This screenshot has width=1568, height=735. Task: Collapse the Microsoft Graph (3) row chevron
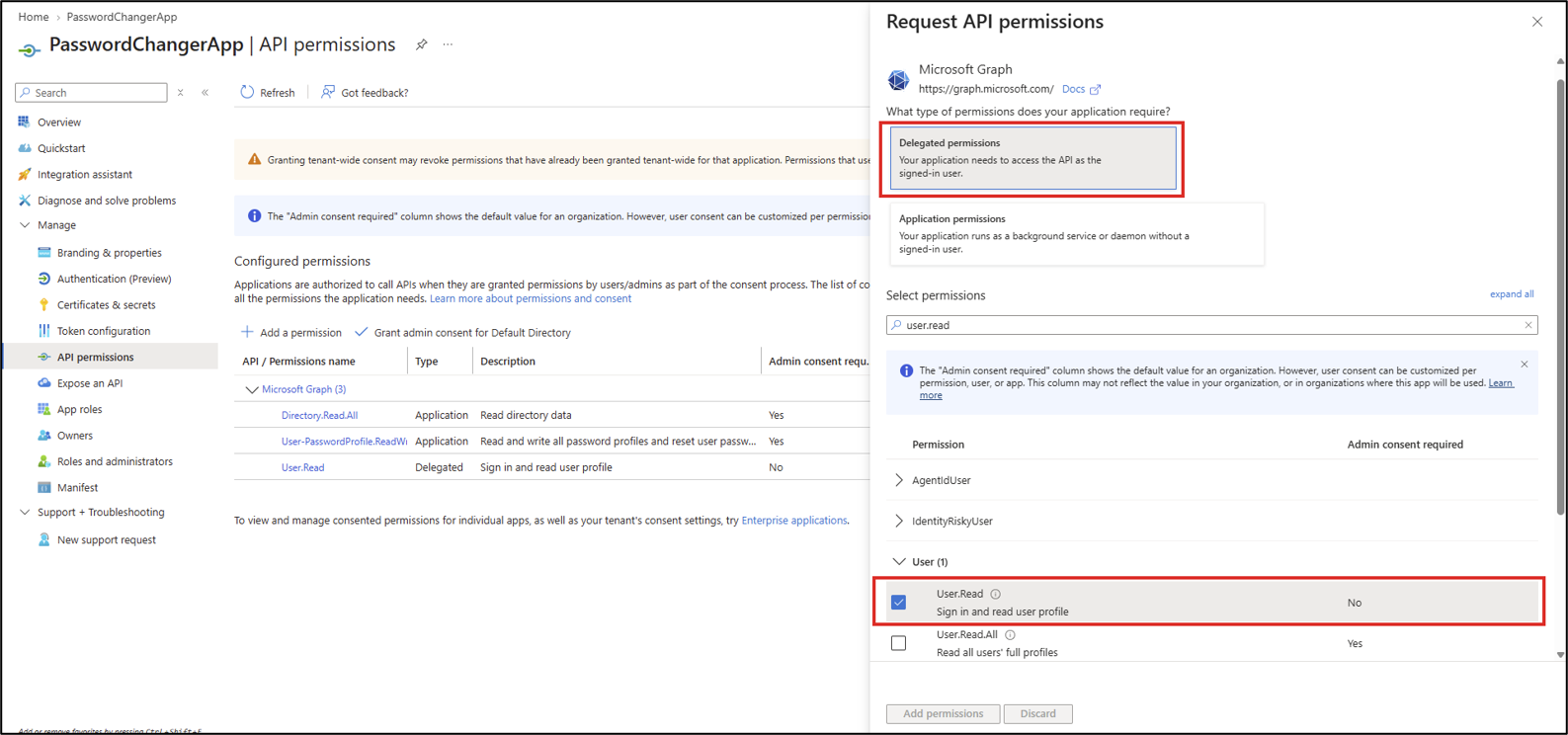[x=252, y=389]
